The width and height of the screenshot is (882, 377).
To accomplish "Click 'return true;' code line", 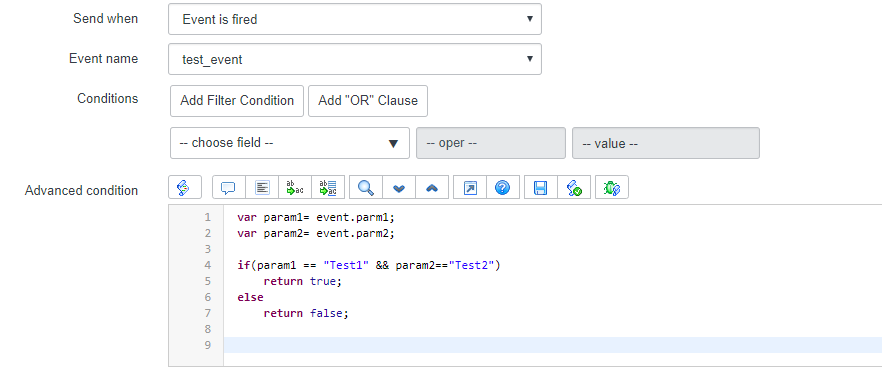I will pyautogui.click(x=303, y=281).
